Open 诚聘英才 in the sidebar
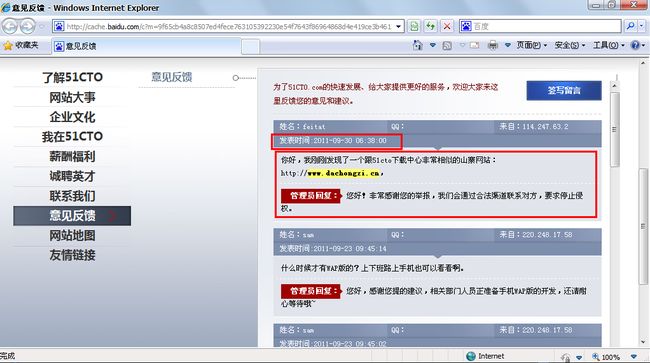Image resolution: width=650 pixels, height=363 pixels. (x=72, y=177)
